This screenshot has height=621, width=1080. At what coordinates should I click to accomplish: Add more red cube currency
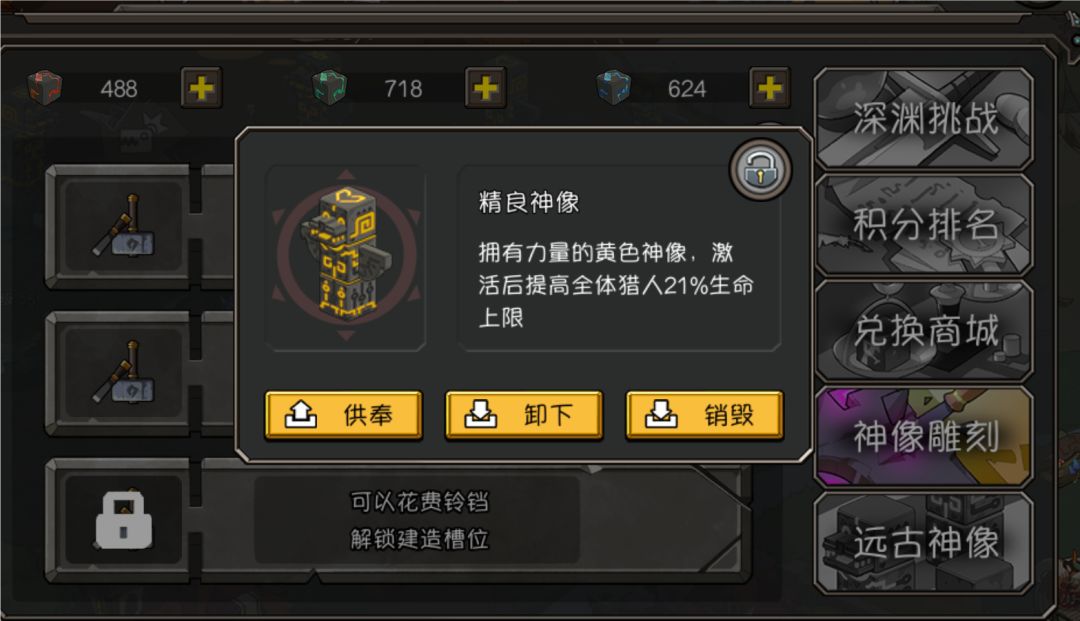coord(201,88)
